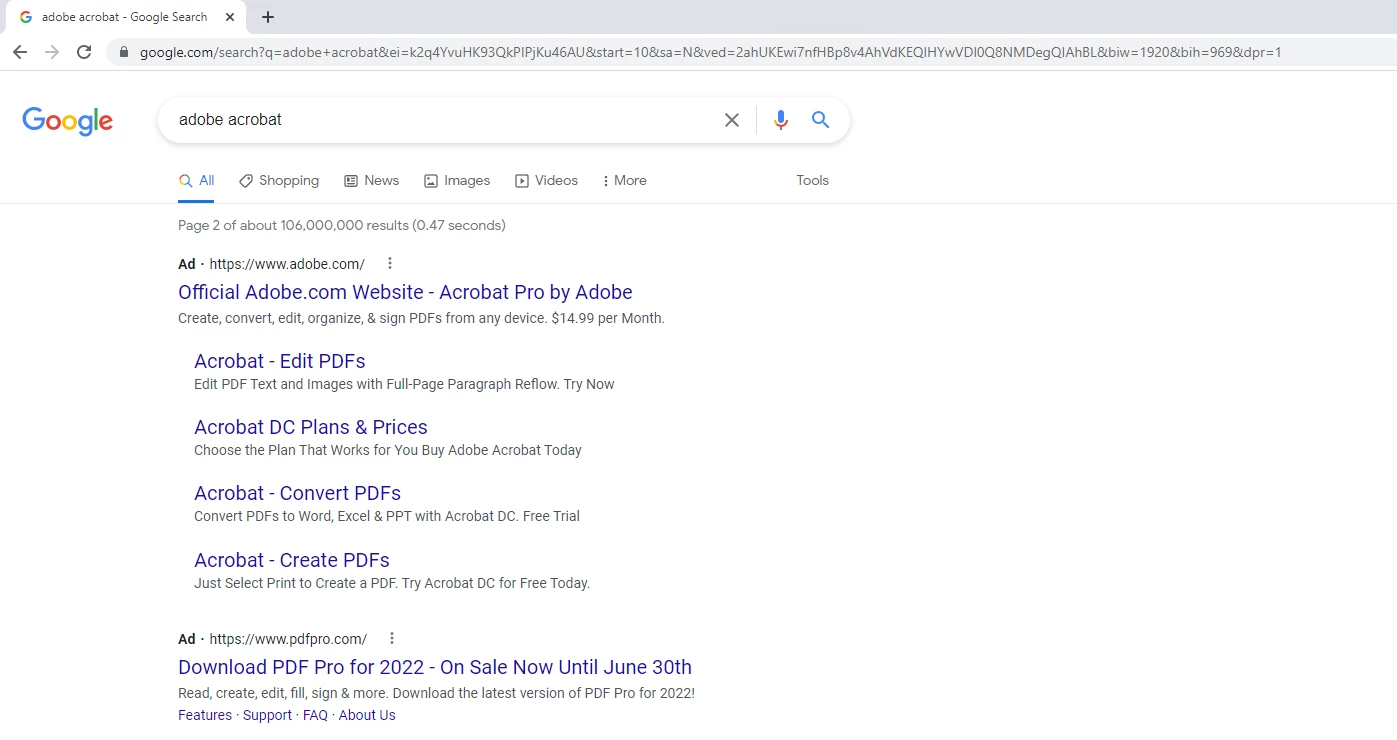The image size is (1397, 740).
Task: Switch to the News tab
Action: (x=371, y=181)
